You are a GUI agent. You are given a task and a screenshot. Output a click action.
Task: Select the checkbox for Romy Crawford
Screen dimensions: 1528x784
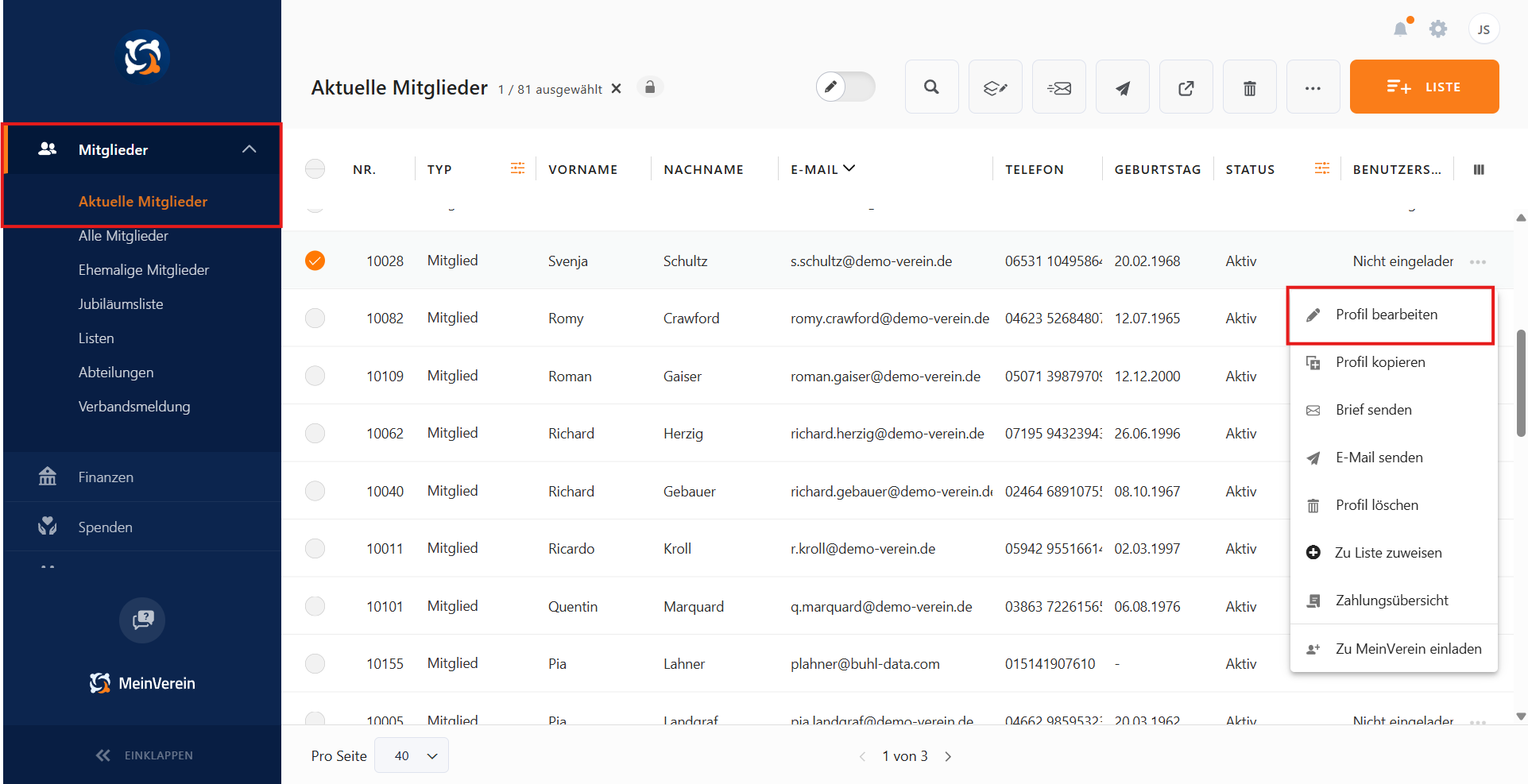[315, 319]
